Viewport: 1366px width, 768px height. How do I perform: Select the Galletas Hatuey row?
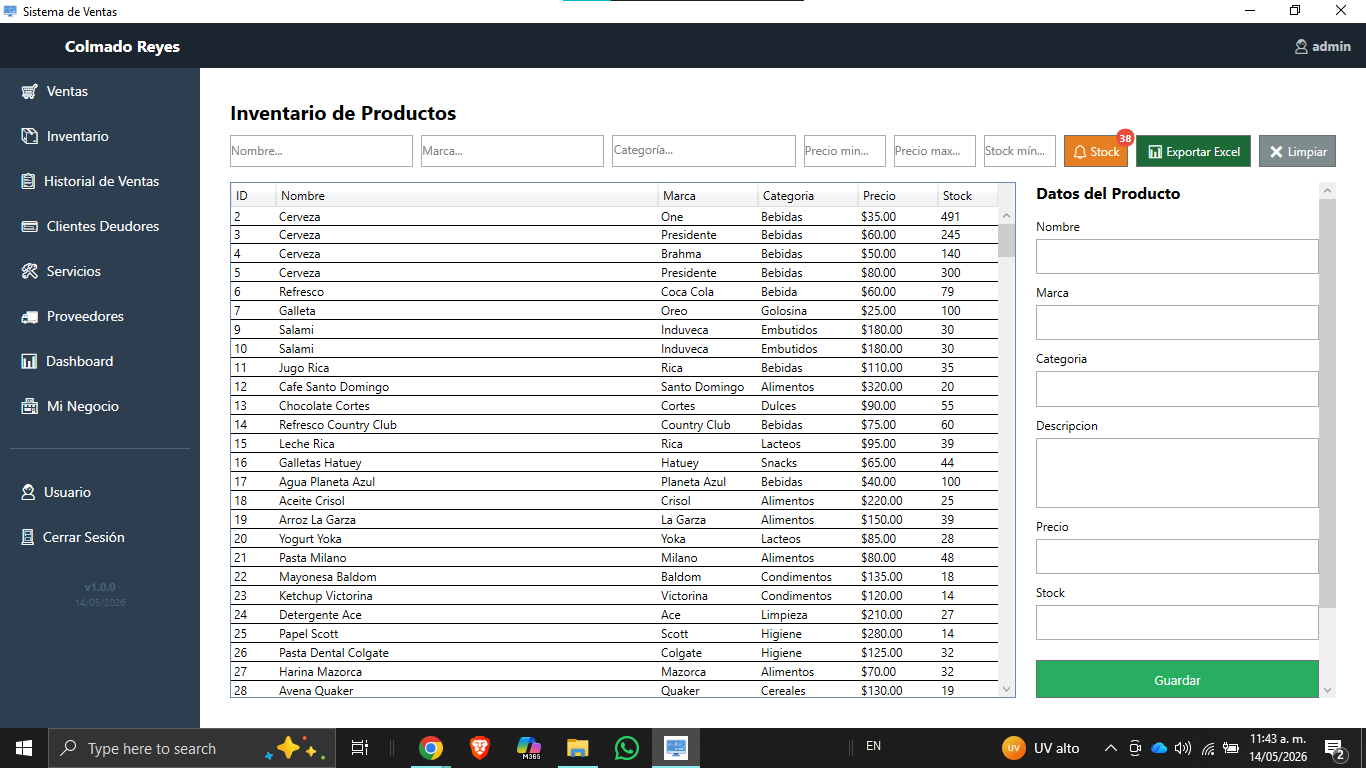pos(614,463)
